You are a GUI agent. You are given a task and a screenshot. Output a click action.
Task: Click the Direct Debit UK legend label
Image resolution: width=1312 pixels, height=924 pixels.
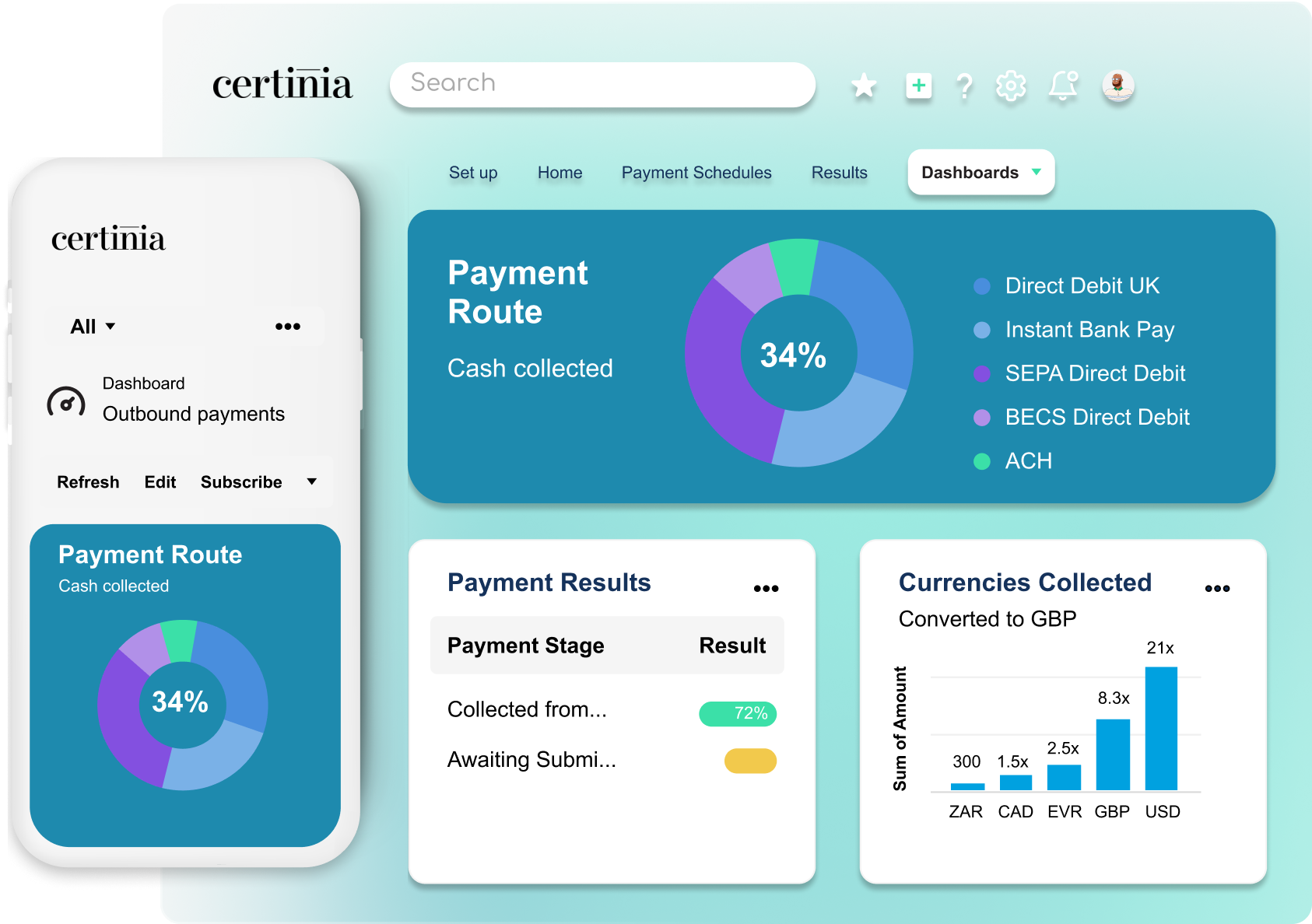(1082, 286)
